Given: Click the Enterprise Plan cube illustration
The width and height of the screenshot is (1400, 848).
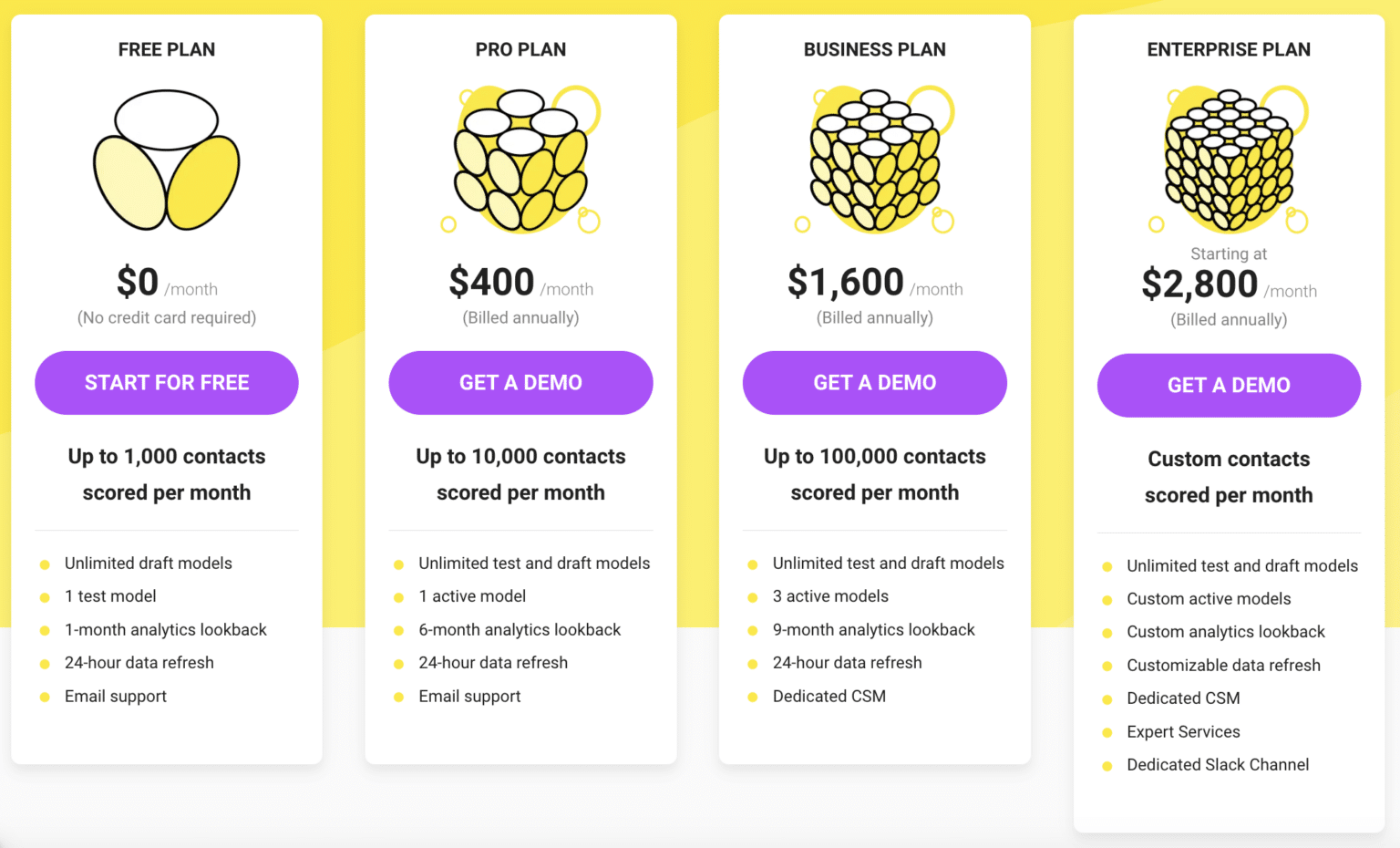Looking at the screenshot, I should (1229, 160).
